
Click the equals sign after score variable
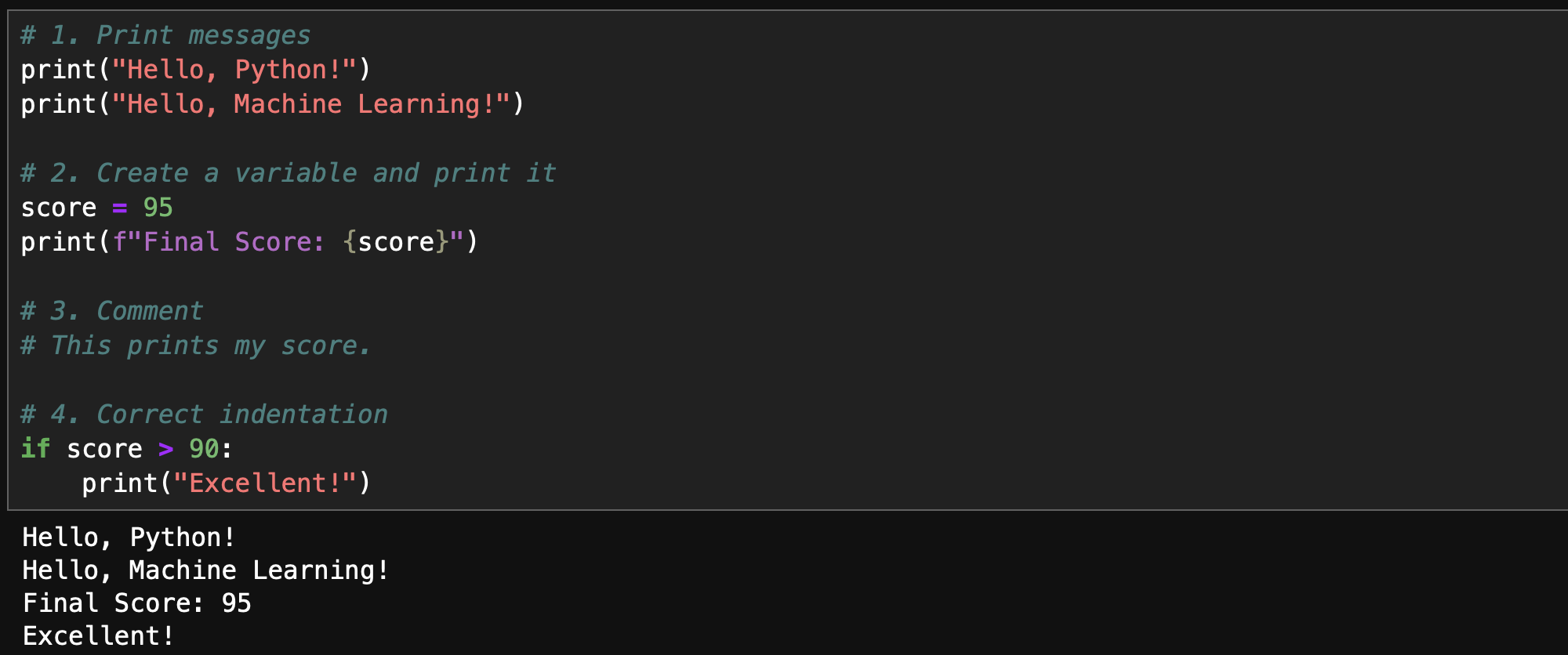point(119,208)
